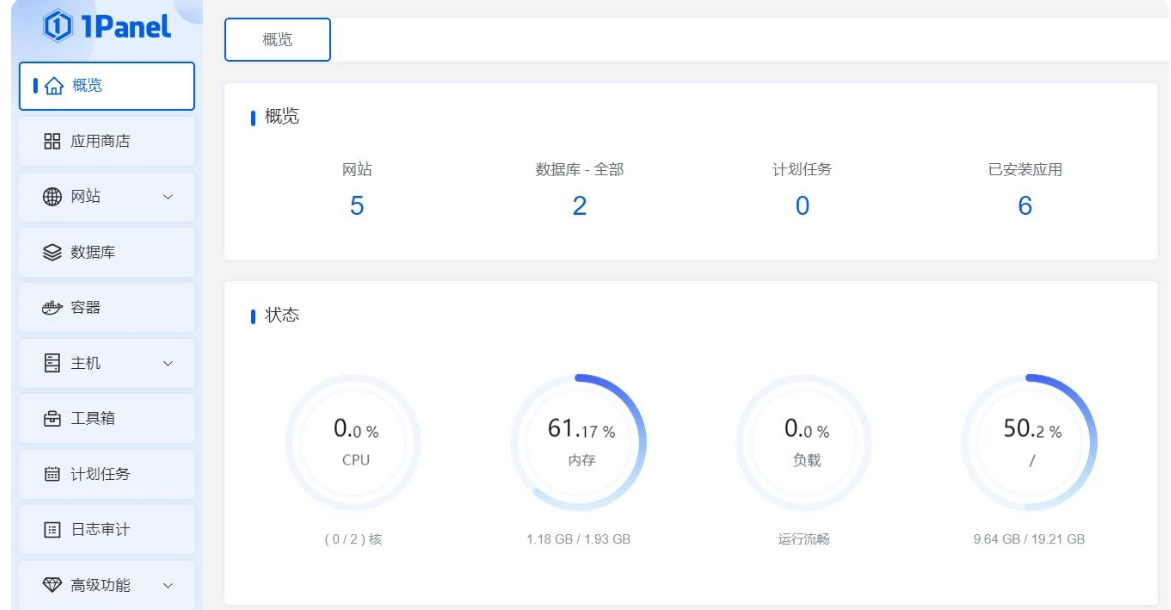
Task: Click the 主机 server icon
Action: (53, 363)
